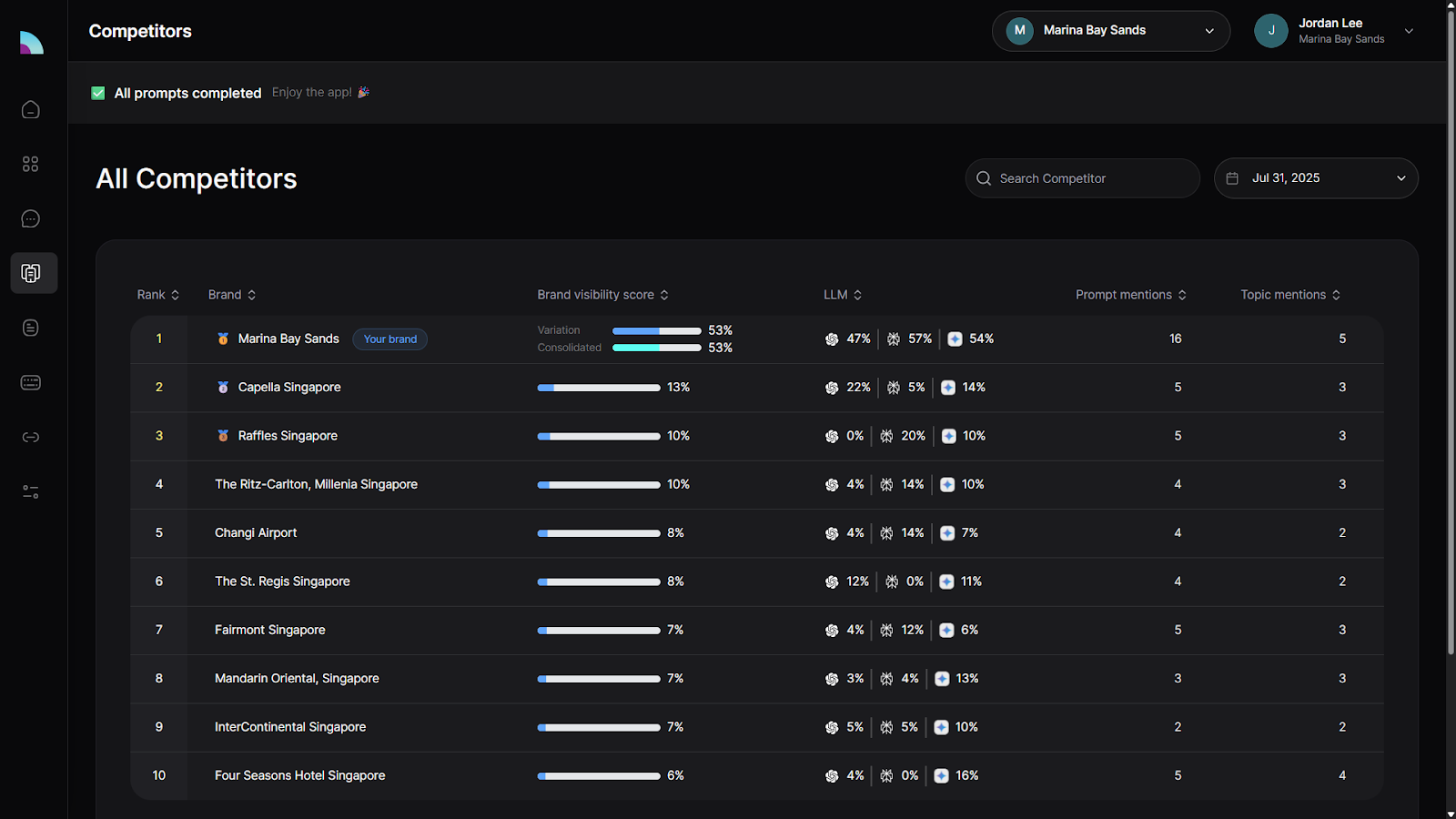Click the Gemini icon in the Marina Bay Sands row

955,339
